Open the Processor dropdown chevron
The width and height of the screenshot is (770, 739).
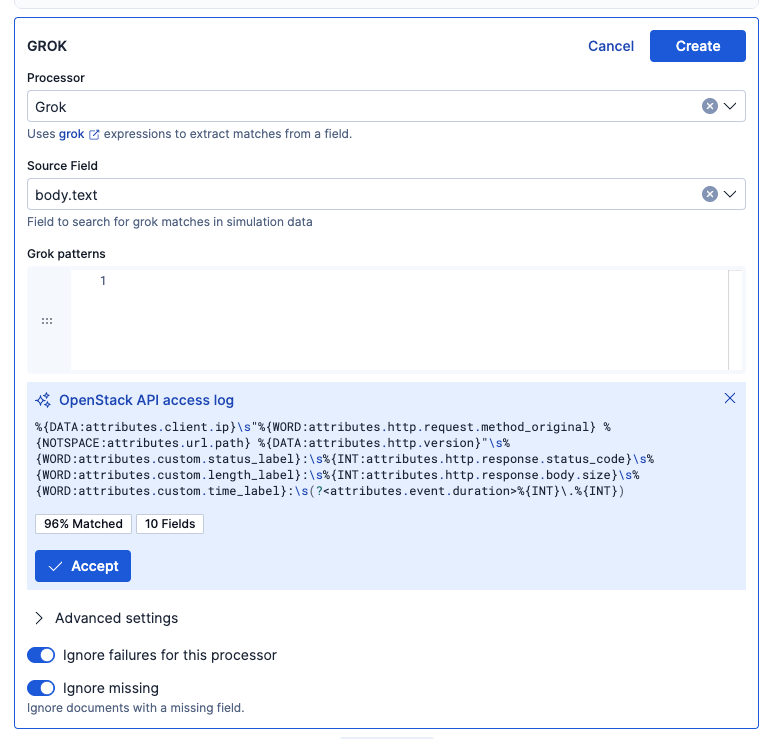point(730,106)
